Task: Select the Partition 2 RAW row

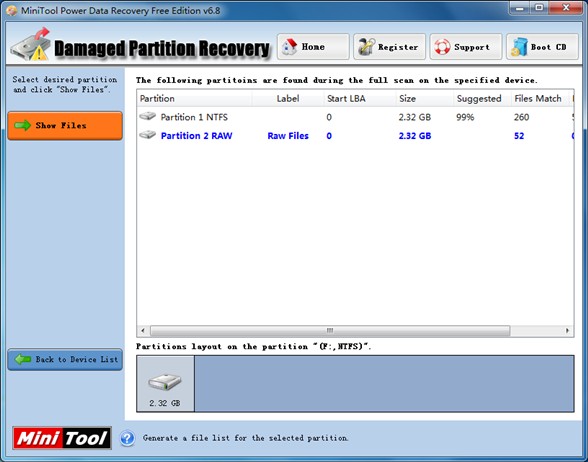Action: click(355, 136)
